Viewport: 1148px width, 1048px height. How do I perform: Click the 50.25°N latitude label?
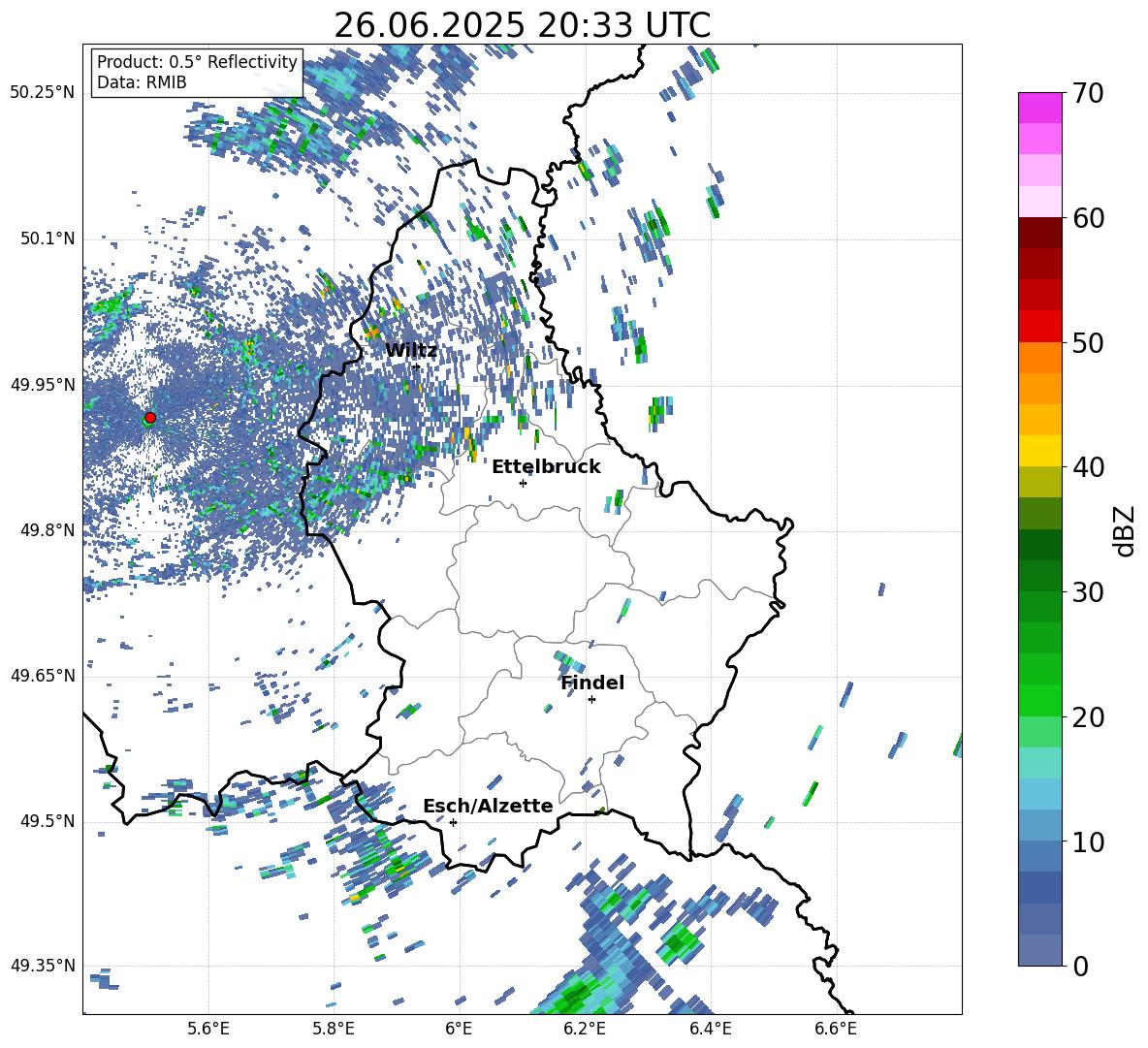[42, 93]
